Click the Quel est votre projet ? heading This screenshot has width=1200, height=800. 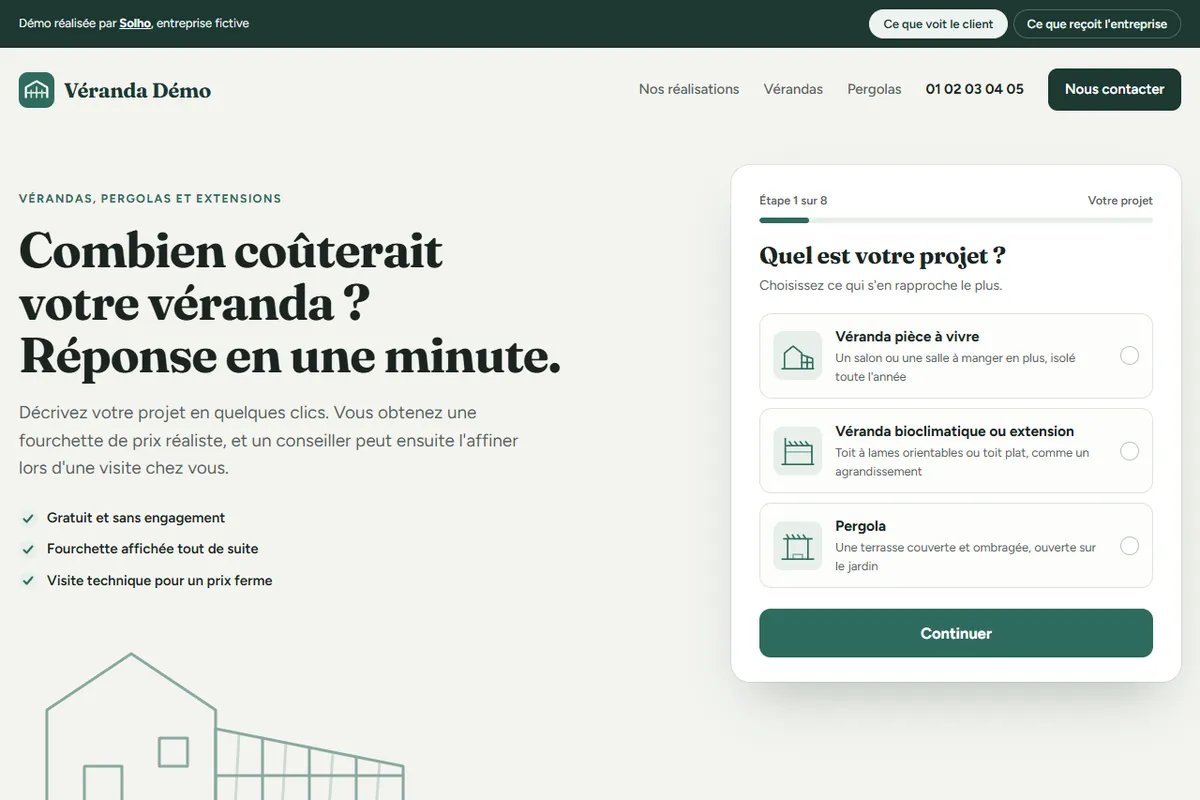[x=882, y=256]
